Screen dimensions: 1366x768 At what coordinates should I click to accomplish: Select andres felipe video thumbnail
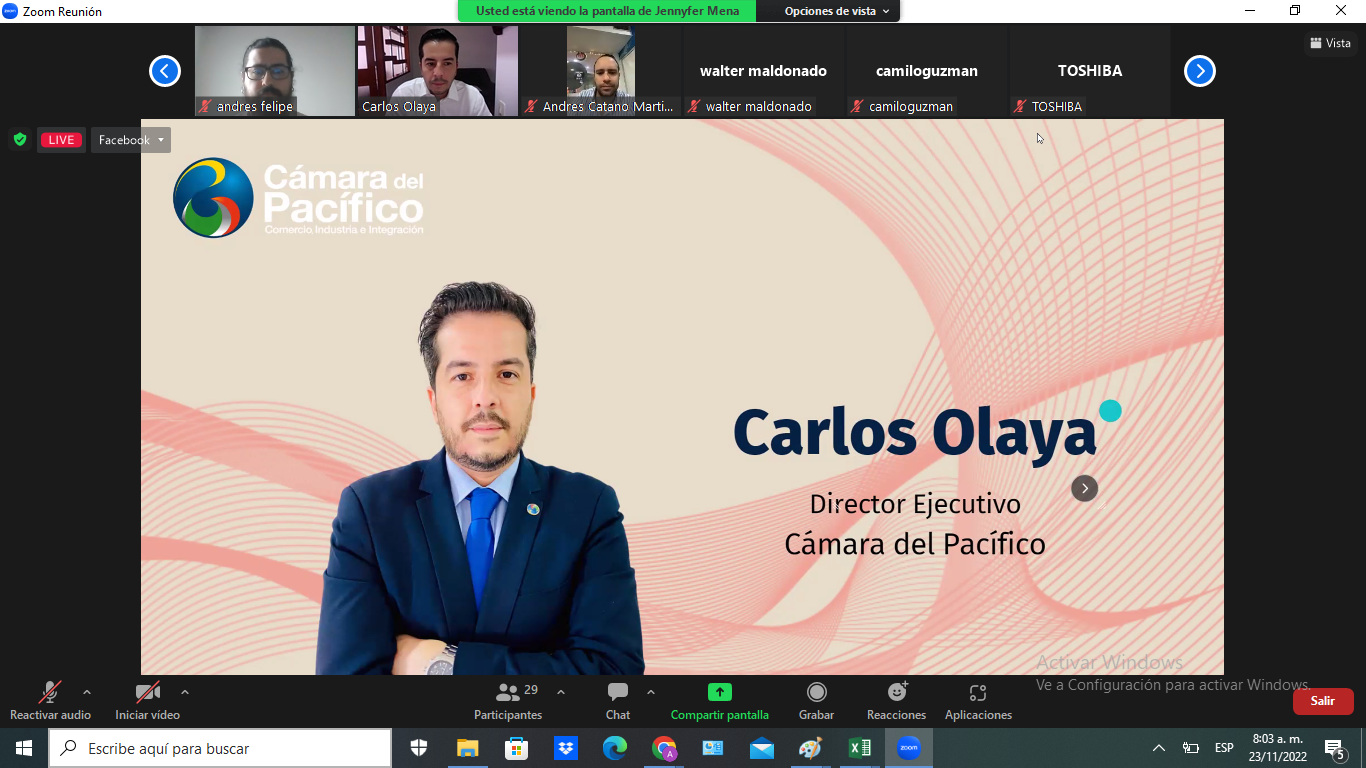275,71
